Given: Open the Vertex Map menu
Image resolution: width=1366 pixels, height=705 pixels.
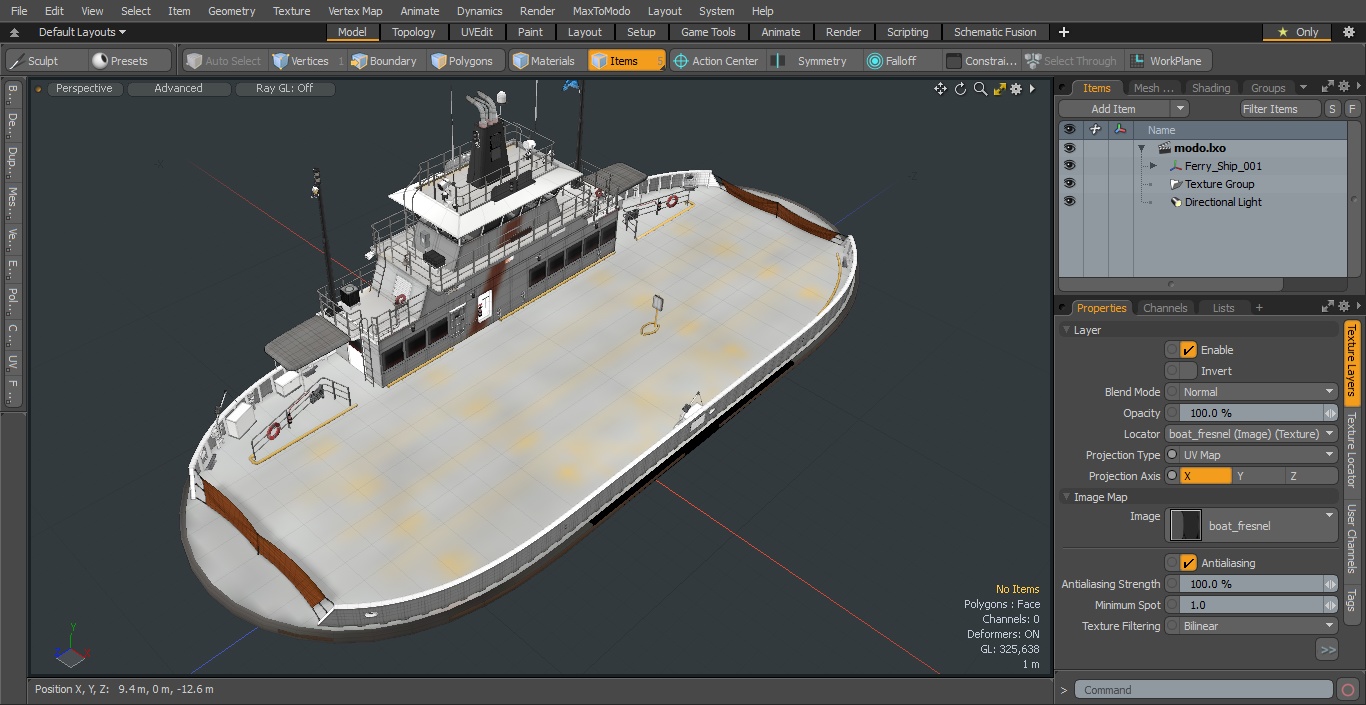Looking at the screenshot, I should (355, 11).
